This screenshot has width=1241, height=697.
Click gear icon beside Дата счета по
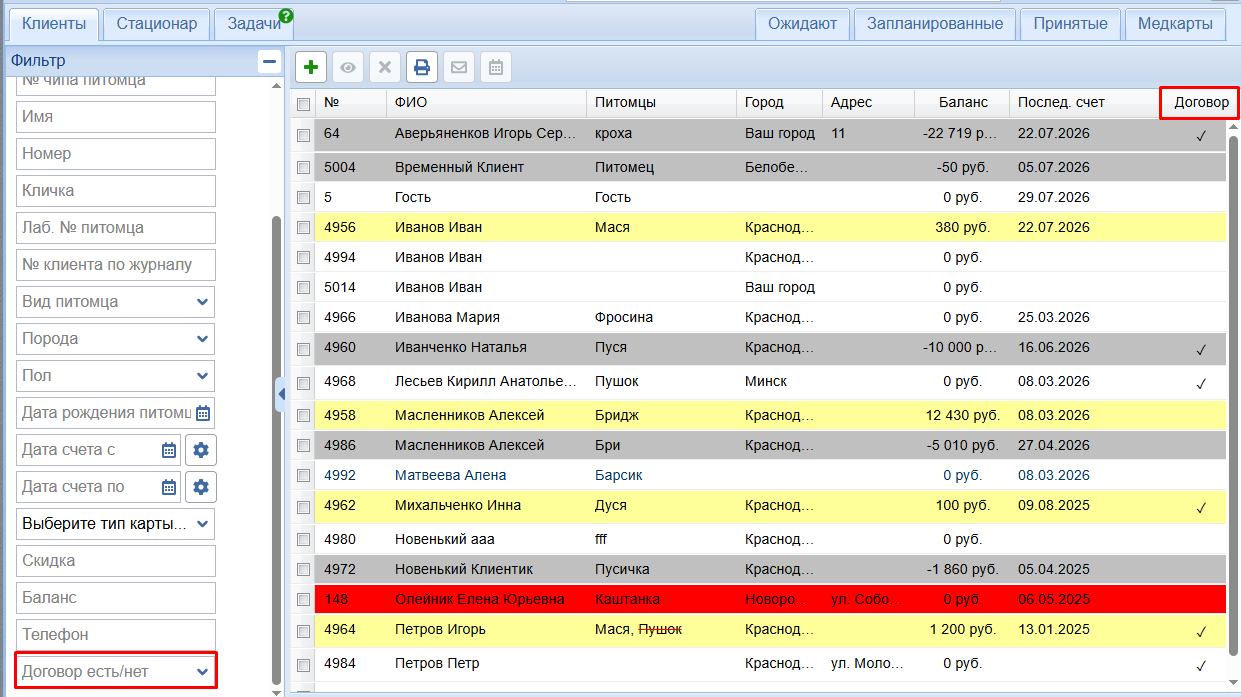(x=201, y=487)
